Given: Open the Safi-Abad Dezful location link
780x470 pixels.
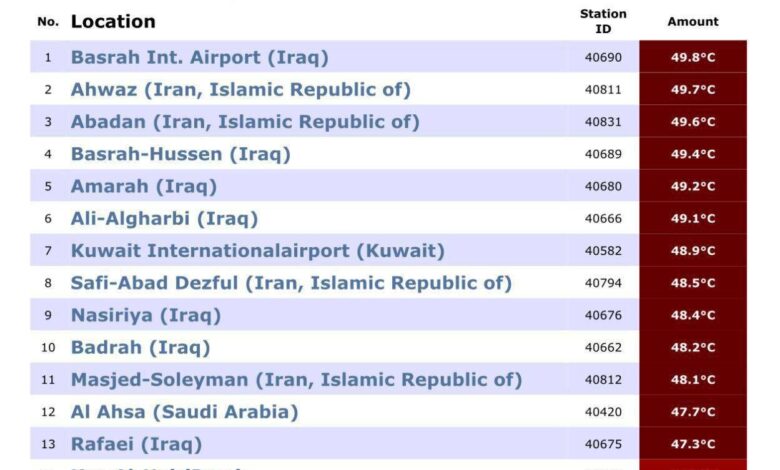Looking at the screenshot, I should [292, 283].
